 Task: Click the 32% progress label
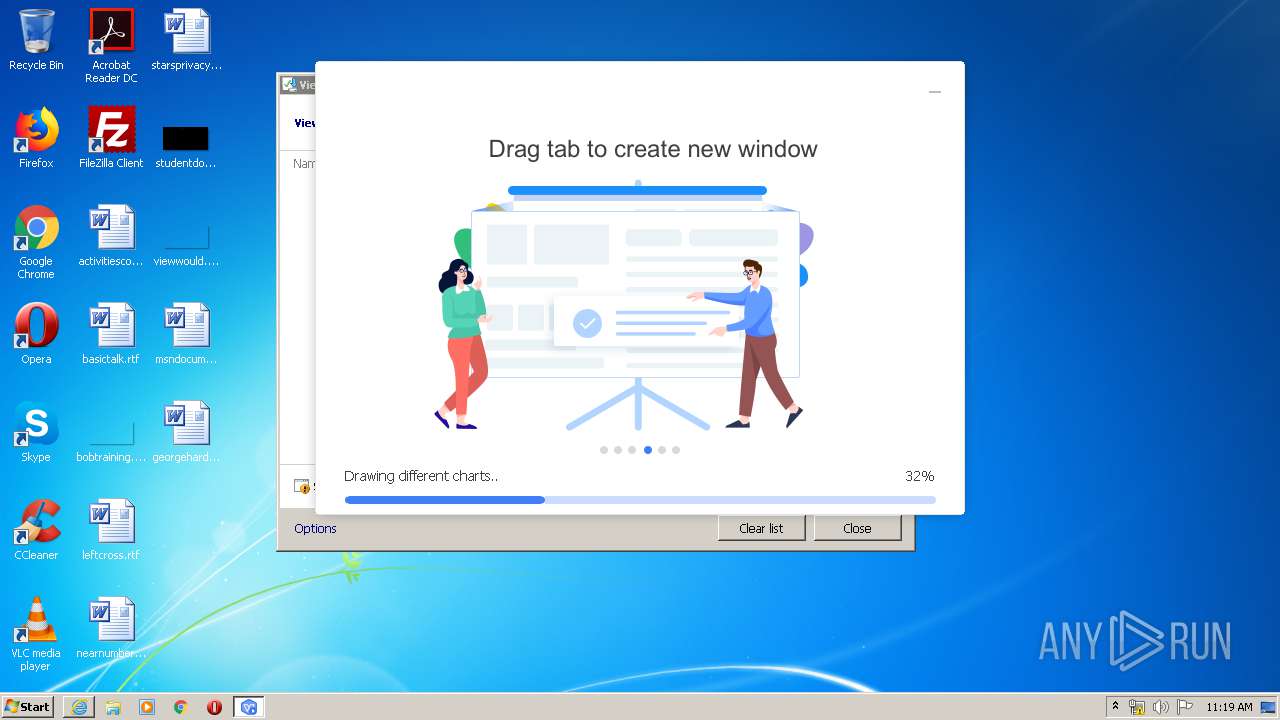tap(920, 476)
